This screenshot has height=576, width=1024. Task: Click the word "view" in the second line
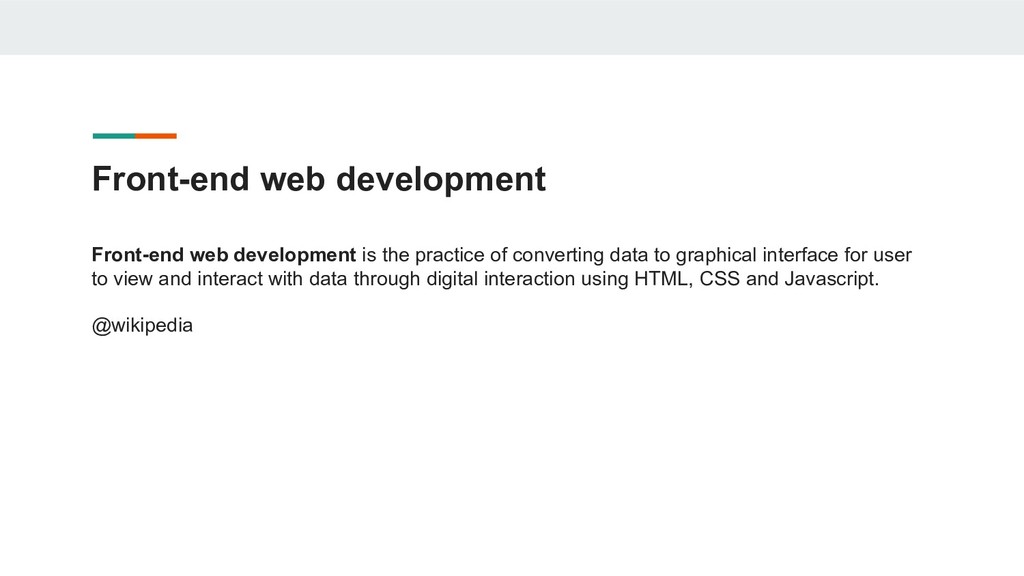[x=133, y=278]
